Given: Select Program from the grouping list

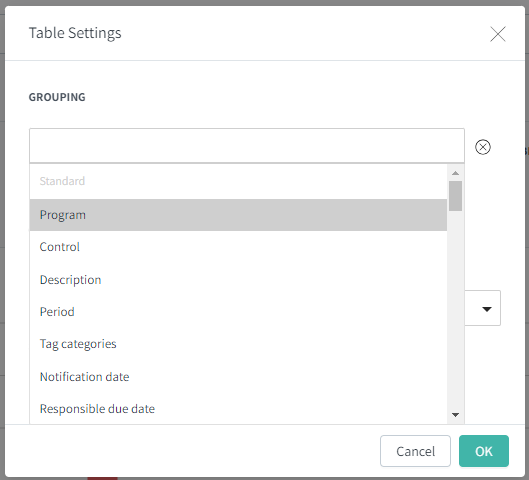Looking at the screenshot, I should pos(238,215).
